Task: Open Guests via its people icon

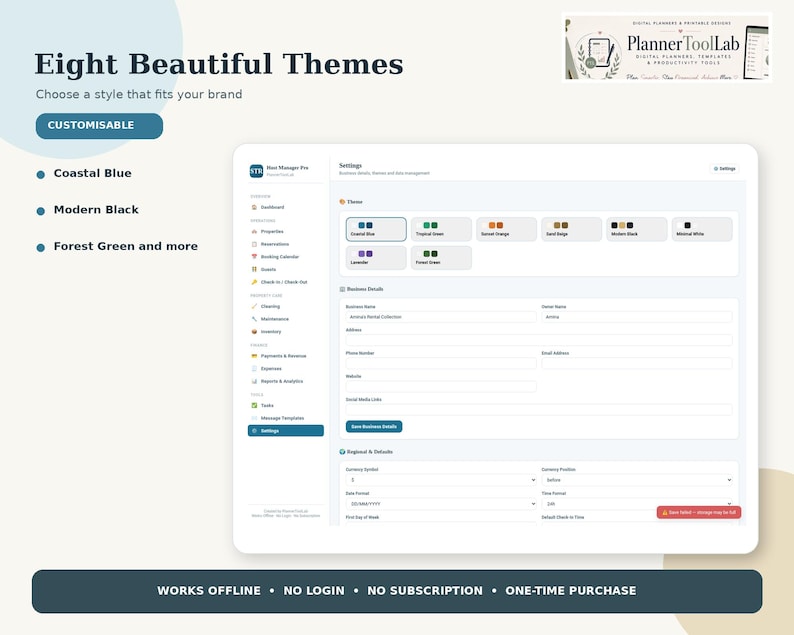Action: pyautogui.click(x=254, y=269)
